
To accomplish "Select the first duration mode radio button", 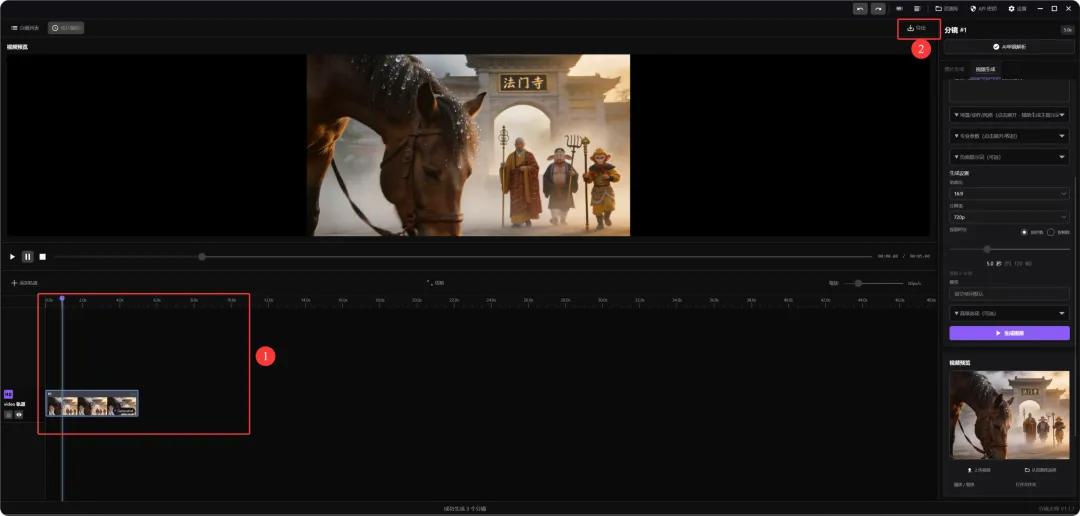I will coord(1025,232).
